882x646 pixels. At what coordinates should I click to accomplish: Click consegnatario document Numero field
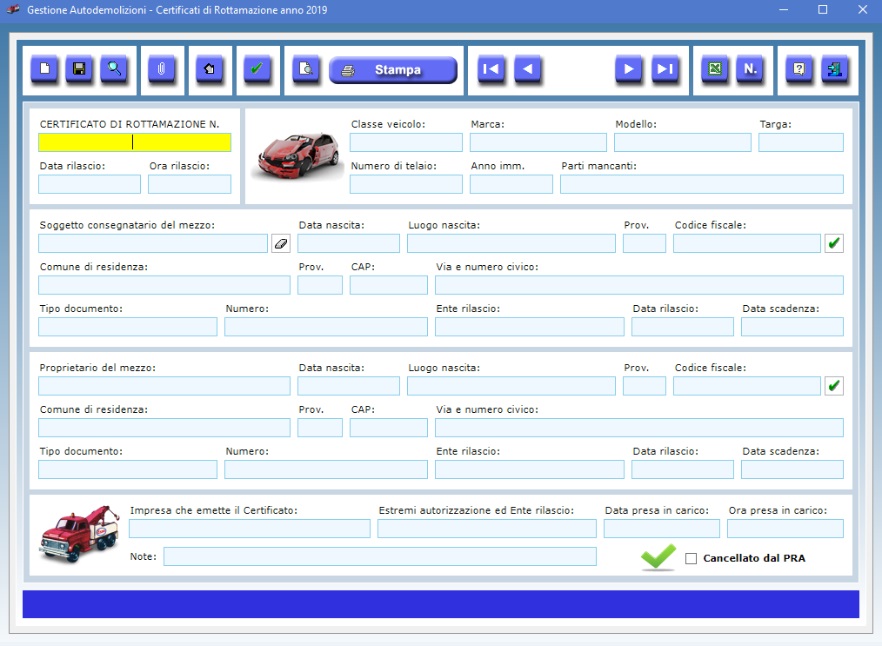326,326
